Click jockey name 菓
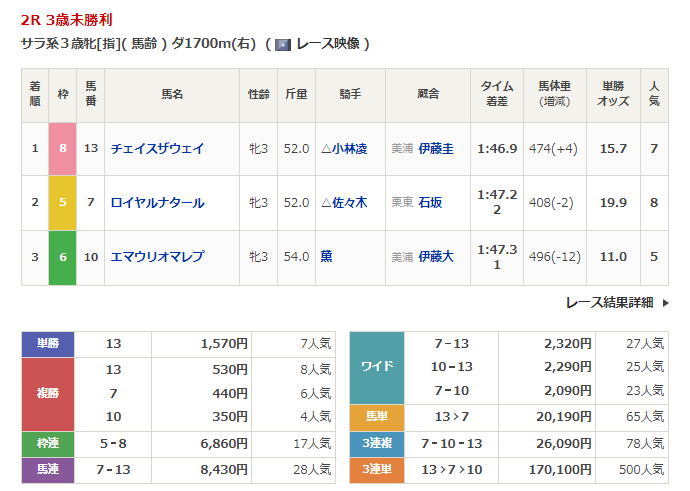 point(327,257)
